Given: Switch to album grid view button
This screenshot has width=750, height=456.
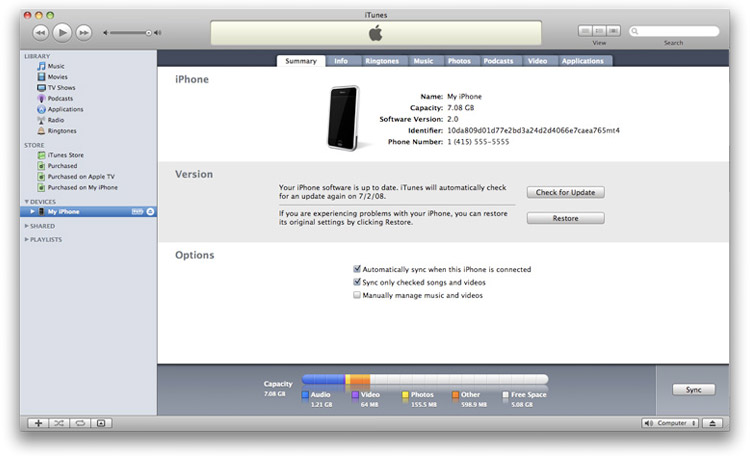Looking at the screenshot, I should tap(599, 31).
